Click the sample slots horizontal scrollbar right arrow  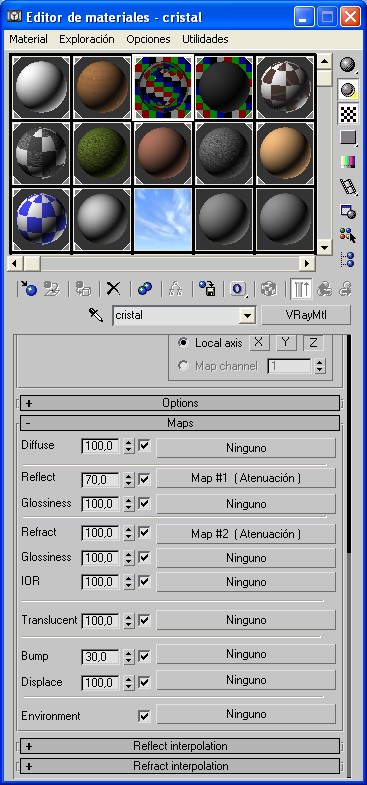point(306,263)
